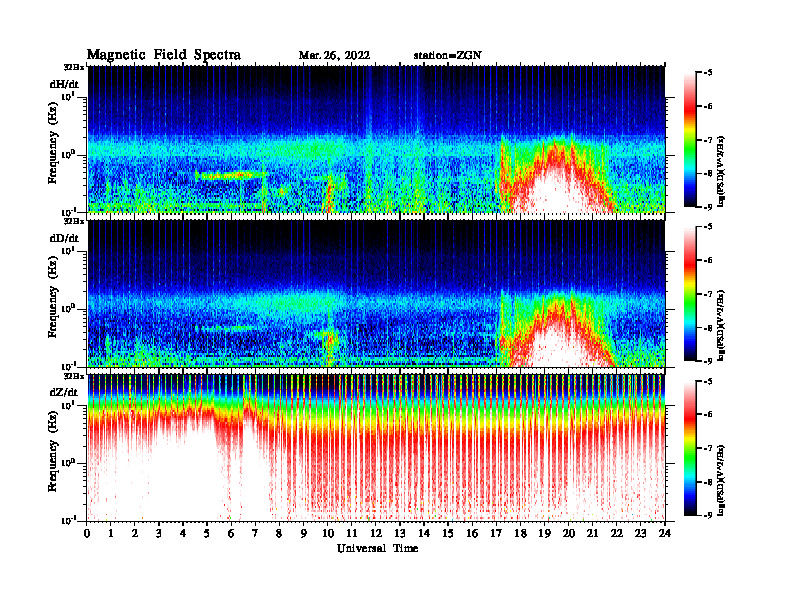Click hour "19" on the time axis
Screen dimensions: 792x612
[544, 533]
